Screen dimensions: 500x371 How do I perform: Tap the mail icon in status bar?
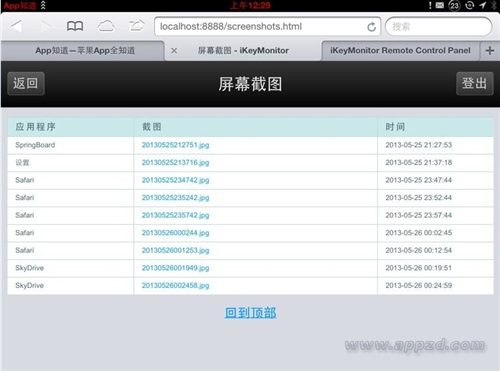pos(440,5)
